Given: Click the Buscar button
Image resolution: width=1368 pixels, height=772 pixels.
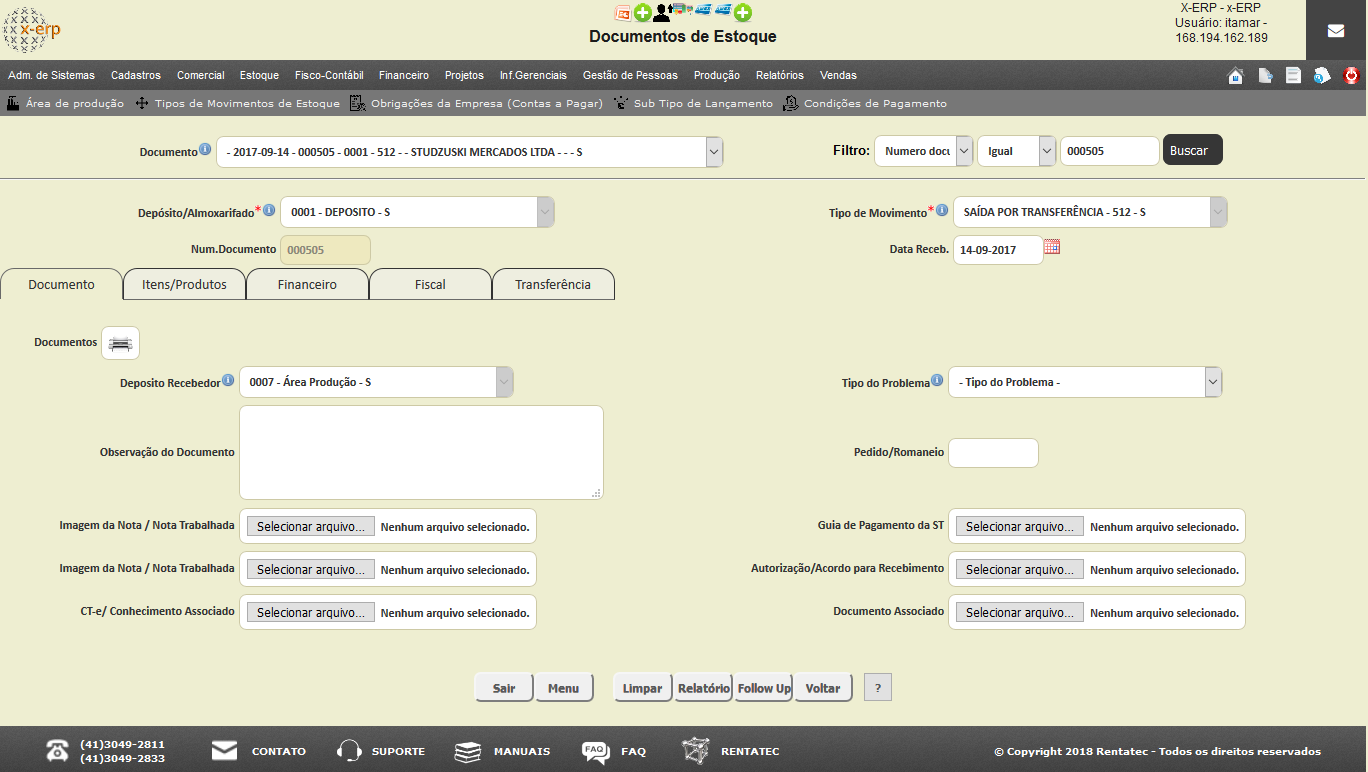Looking at the screenshot, I should (1193, 151).
